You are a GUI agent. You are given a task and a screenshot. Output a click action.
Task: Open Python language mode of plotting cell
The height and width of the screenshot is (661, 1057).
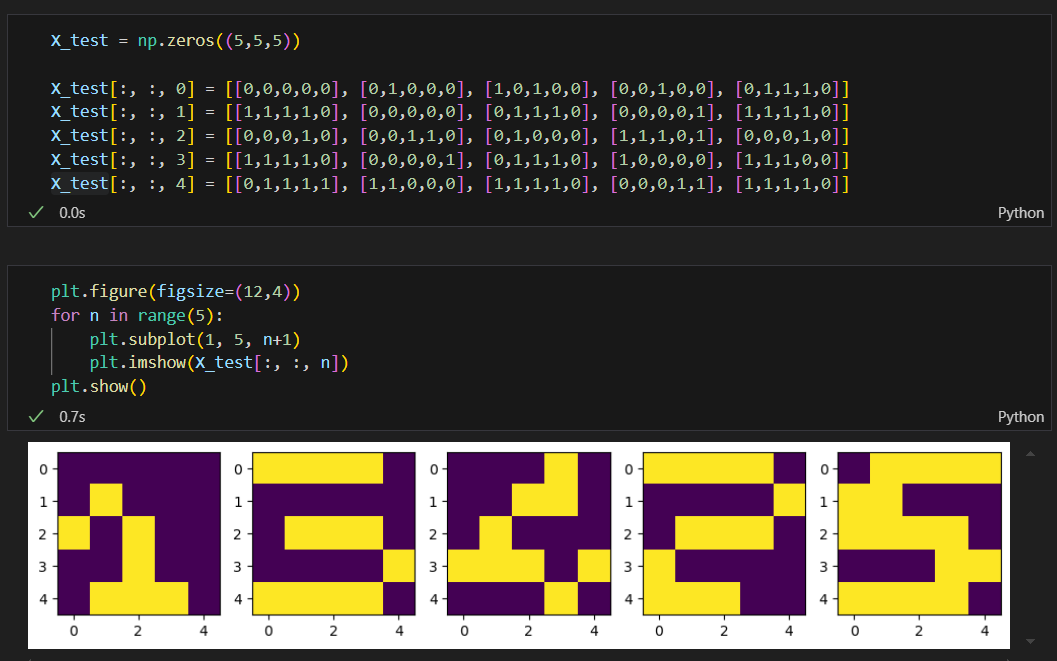(x=1021, y=416)
